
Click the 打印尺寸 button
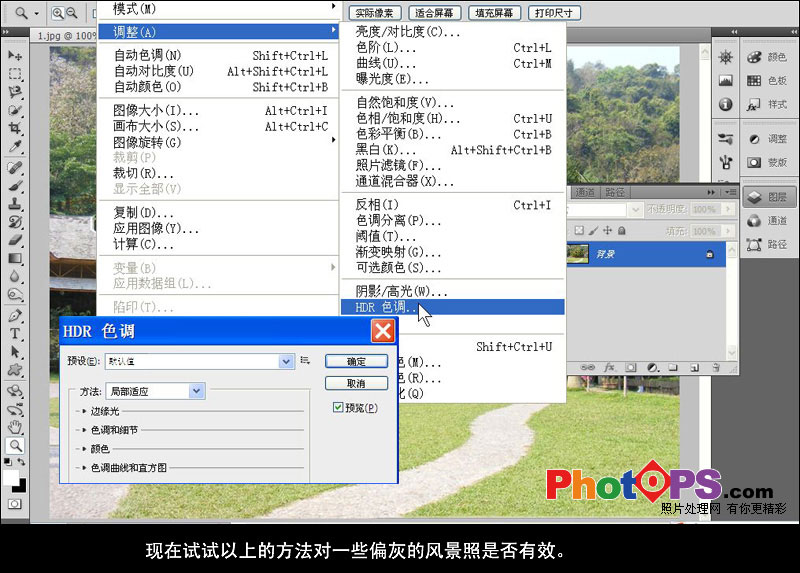click(x=554, y=13)
